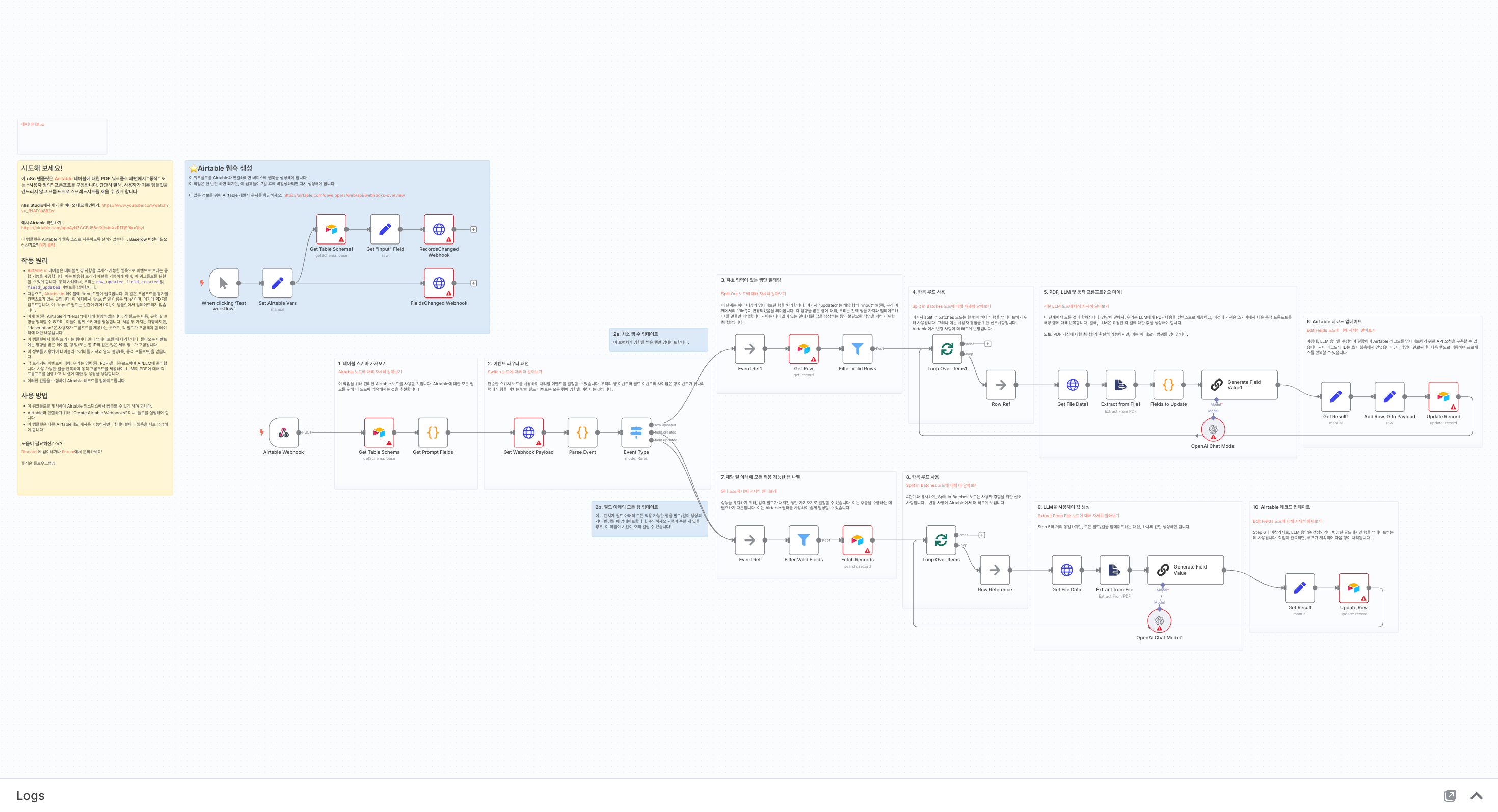The width and height of the screenshot is (1498, 812).
Task: Open the example Airtable base link
Action: [x=83, y=228]
